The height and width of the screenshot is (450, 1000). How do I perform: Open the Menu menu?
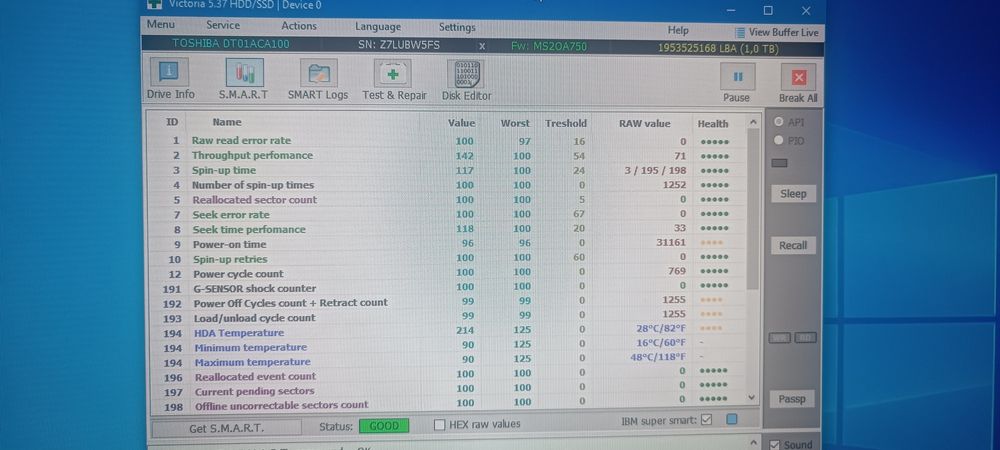click(161, 24)
